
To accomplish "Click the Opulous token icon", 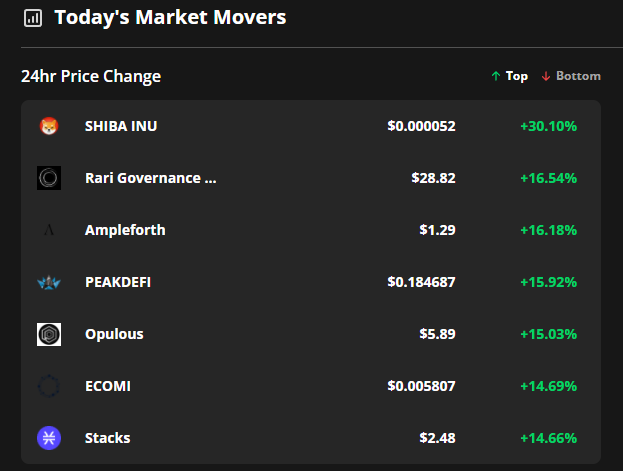I will pyautogui.click(x=49, y=334).
